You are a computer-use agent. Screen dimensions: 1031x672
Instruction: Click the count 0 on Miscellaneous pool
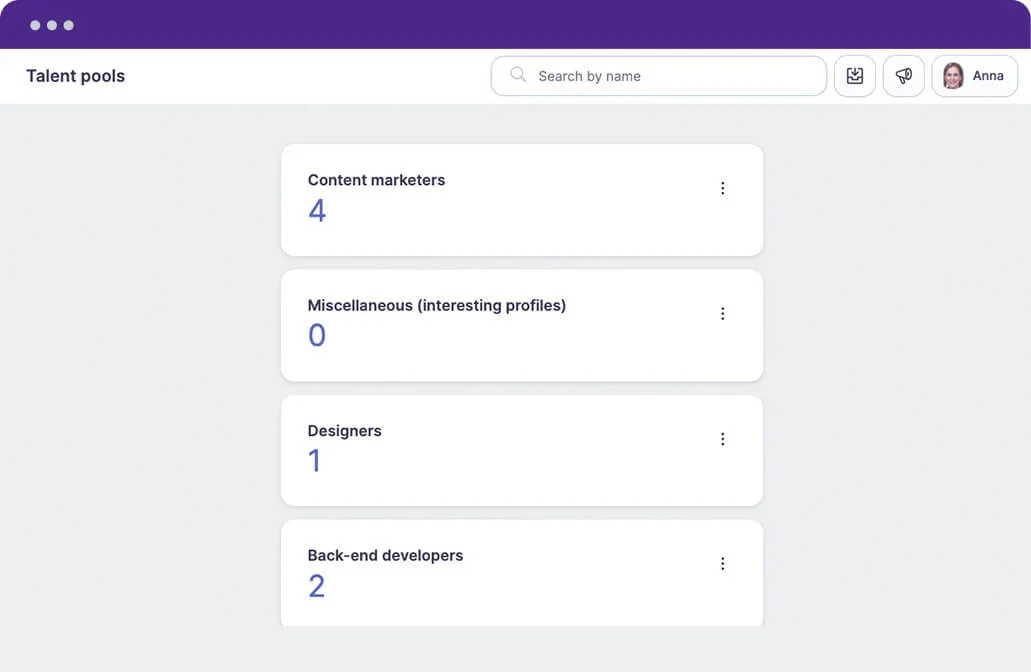317,336
